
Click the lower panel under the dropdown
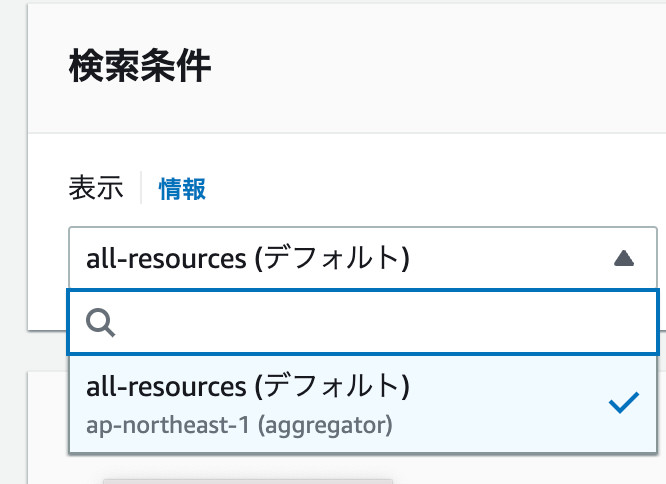pyautogui.click(x=48, y=427)
